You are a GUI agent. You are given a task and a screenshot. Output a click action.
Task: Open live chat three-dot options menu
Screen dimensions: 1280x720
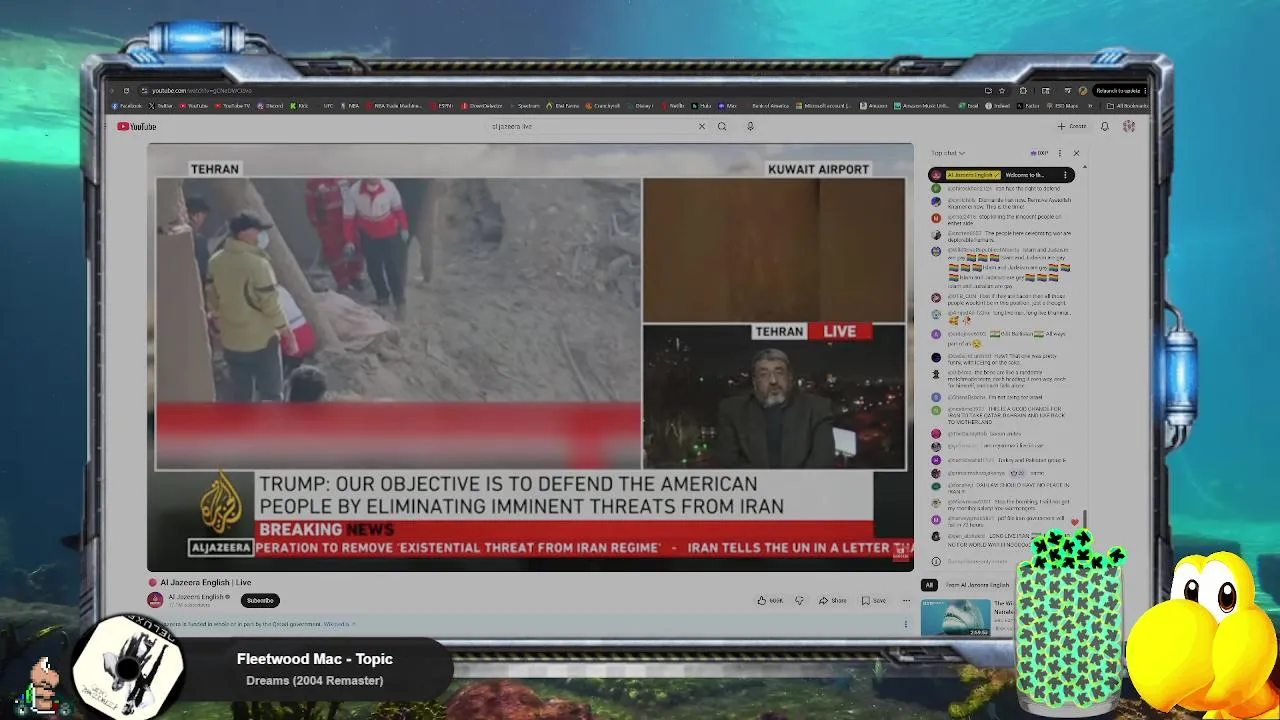[x=1059, y=153]
